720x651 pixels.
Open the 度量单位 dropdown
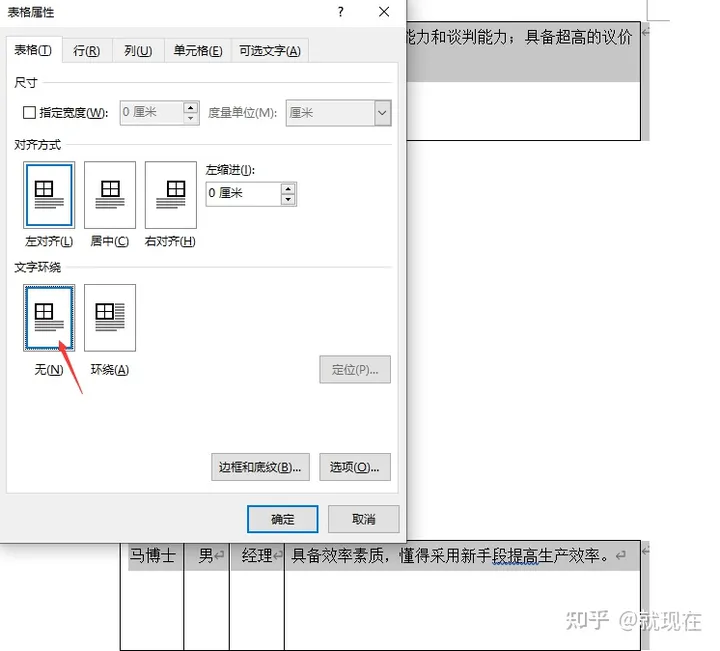(382, 113)
